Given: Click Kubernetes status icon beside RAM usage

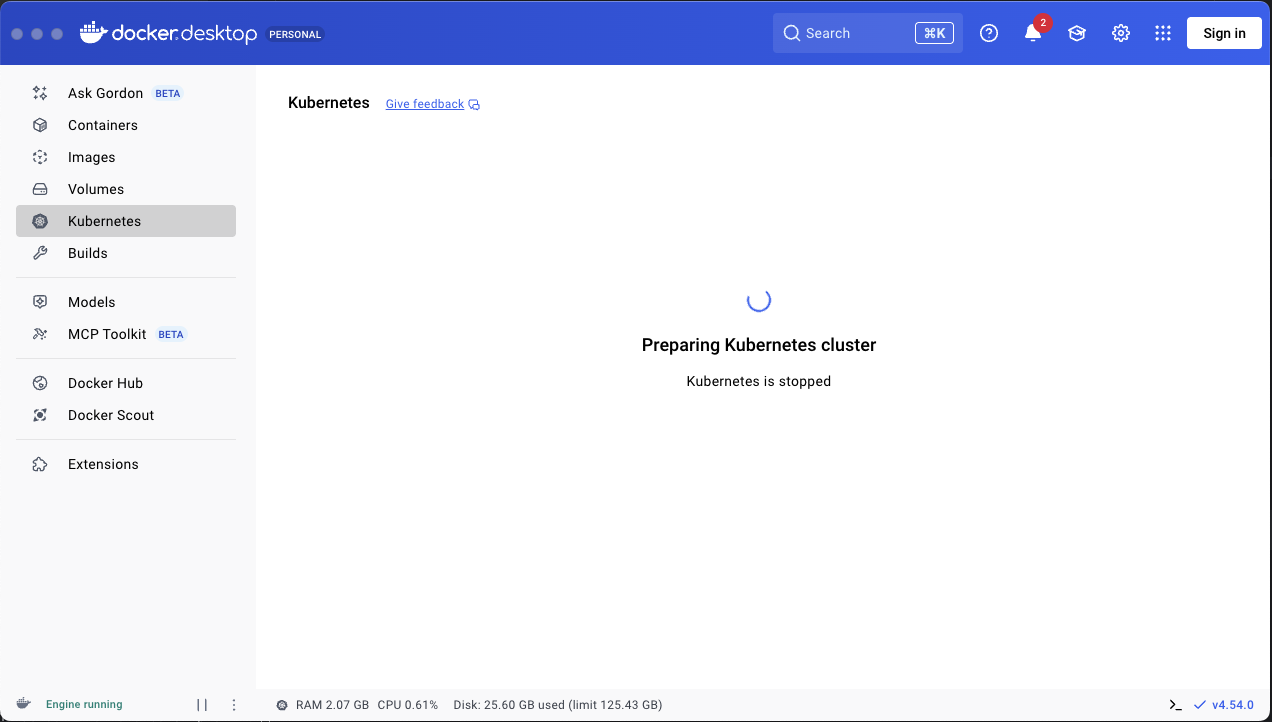Looking at the screenshot, I should [x=282, y=705].
